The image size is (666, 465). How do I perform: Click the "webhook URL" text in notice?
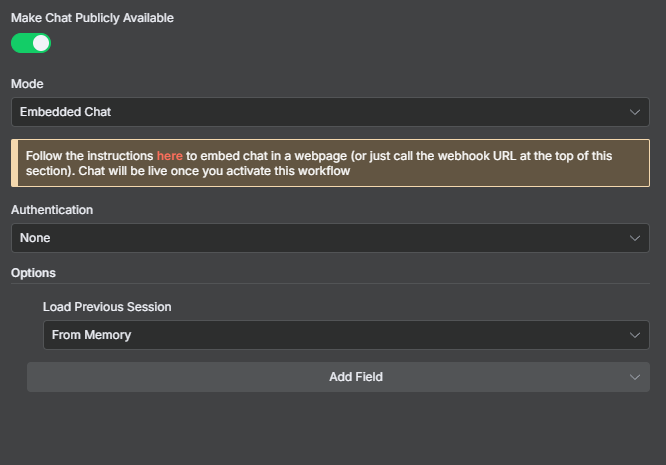coord(472,156)
